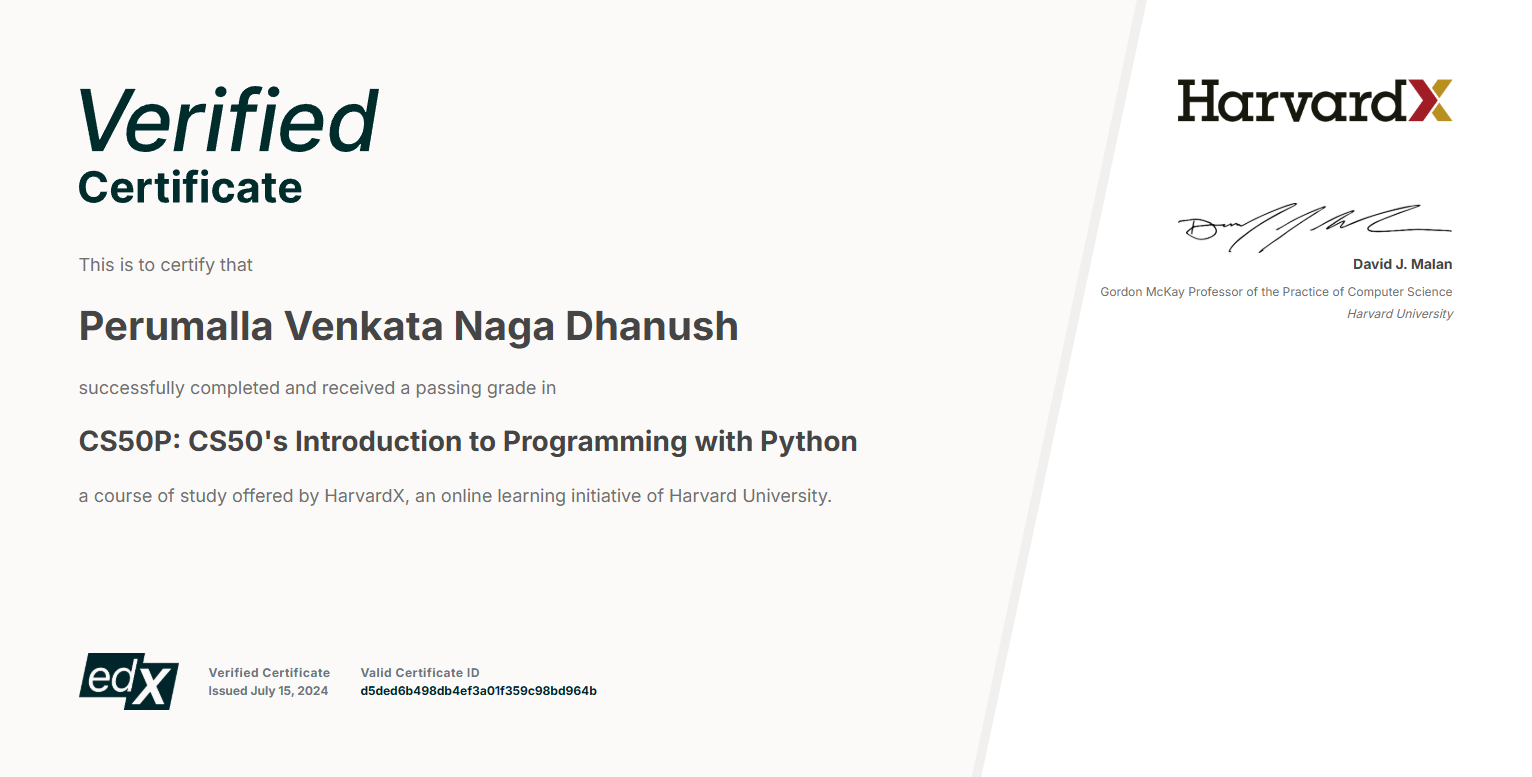Click the 'Verified Certificate' label near edX logo
The image size is (1532, 777).
[x=269, y=672]
